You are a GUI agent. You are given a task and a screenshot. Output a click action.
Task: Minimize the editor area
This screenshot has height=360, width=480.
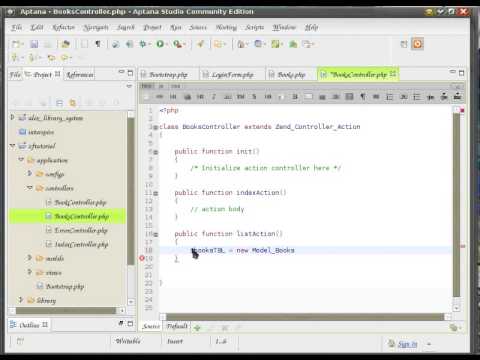[x=452, y=72]
